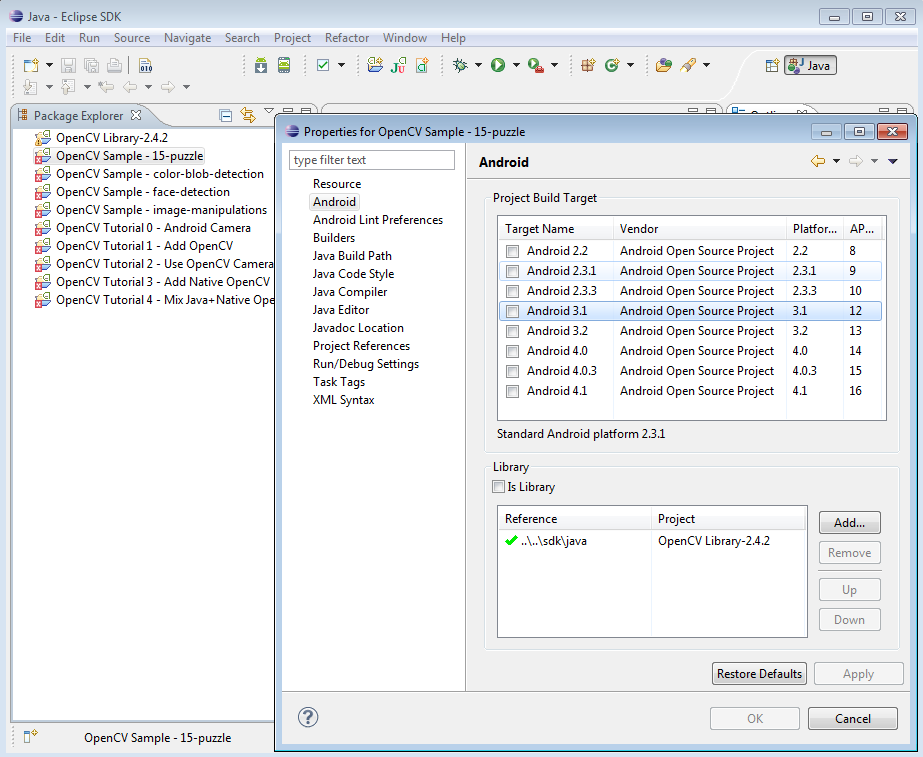Switch to the Java perspective button
This screenshot has width=923, height=757.
810,65
